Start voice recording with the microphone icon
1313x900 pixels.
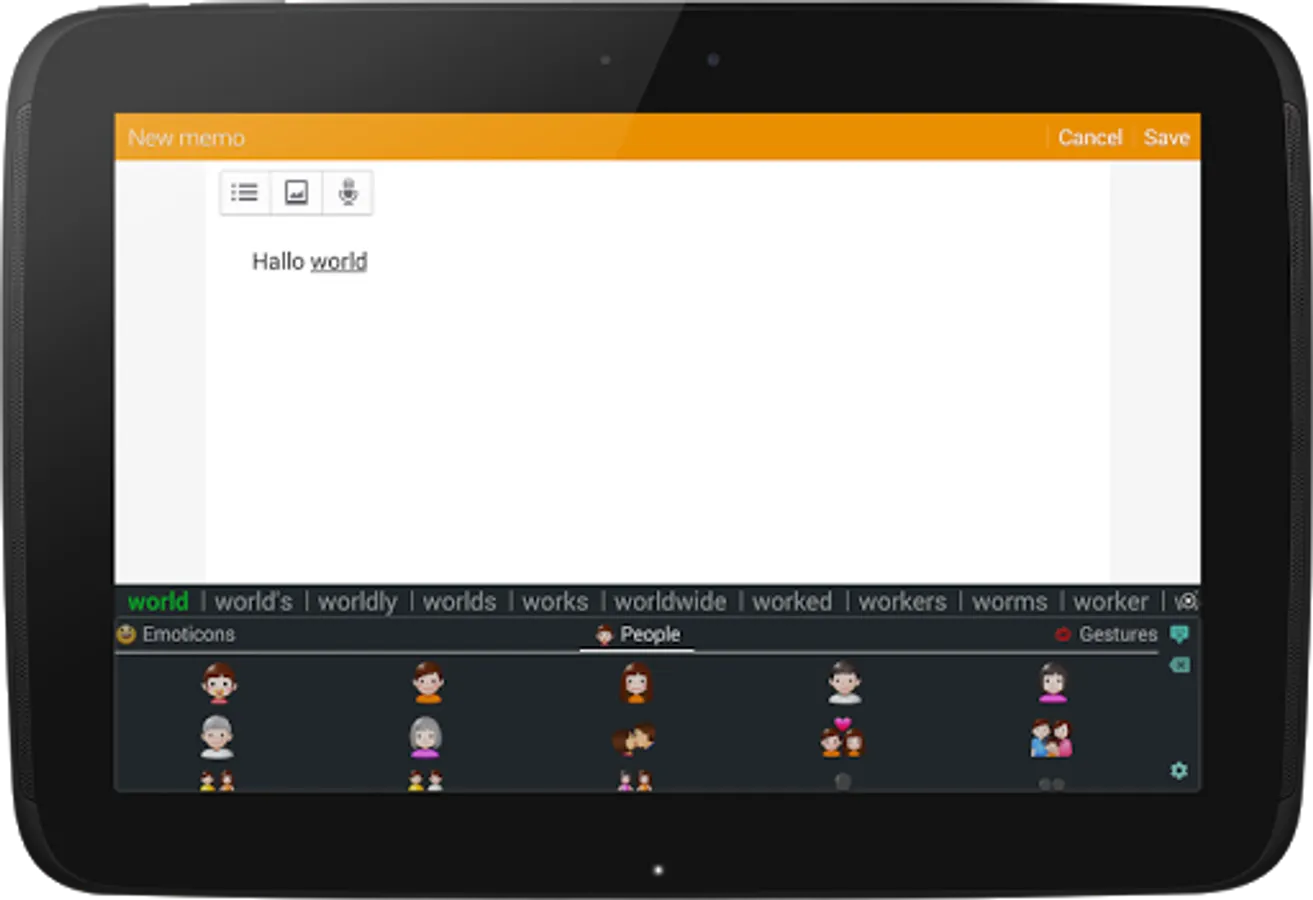click(x=348, y=192)
